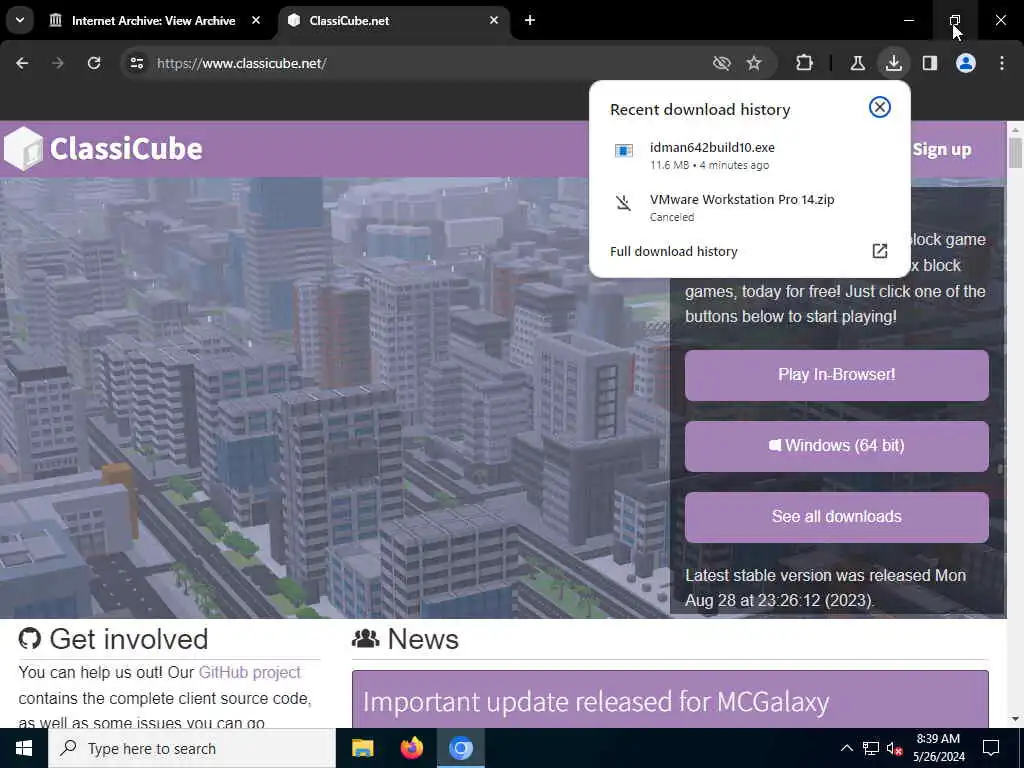Open Chrome's three-dot menu
This screenshot has height=768, width=1024.
click(1002, 63)
